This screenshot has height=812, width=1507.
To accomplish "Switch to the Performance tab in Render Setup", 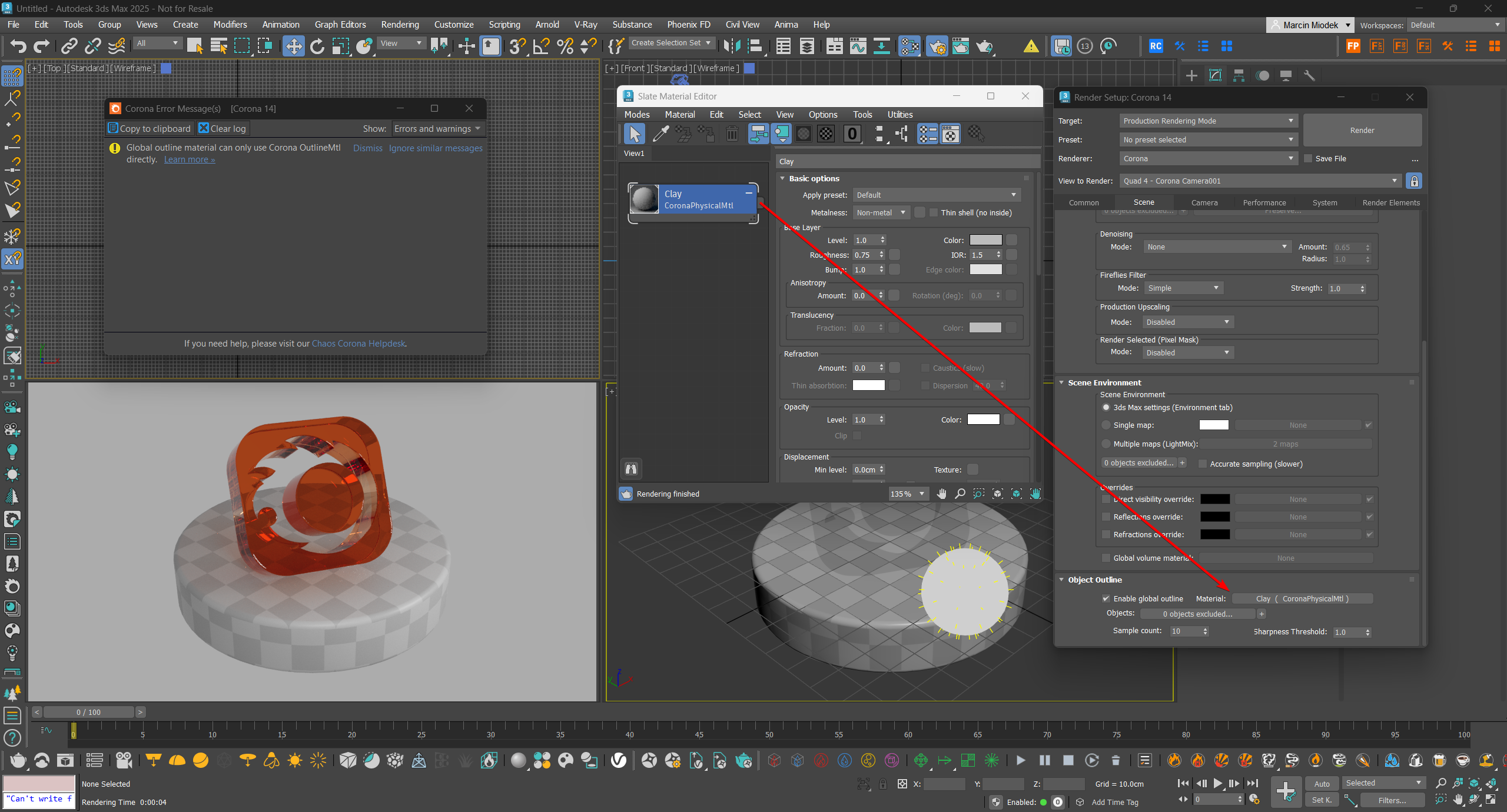I will click(1264, 202).
